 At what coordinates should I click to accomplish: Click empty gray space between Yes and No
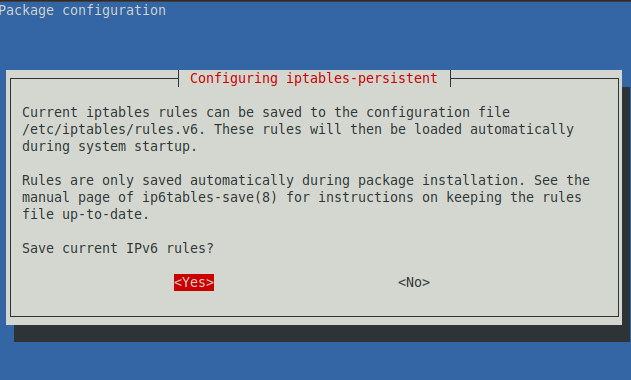point(306,282)
